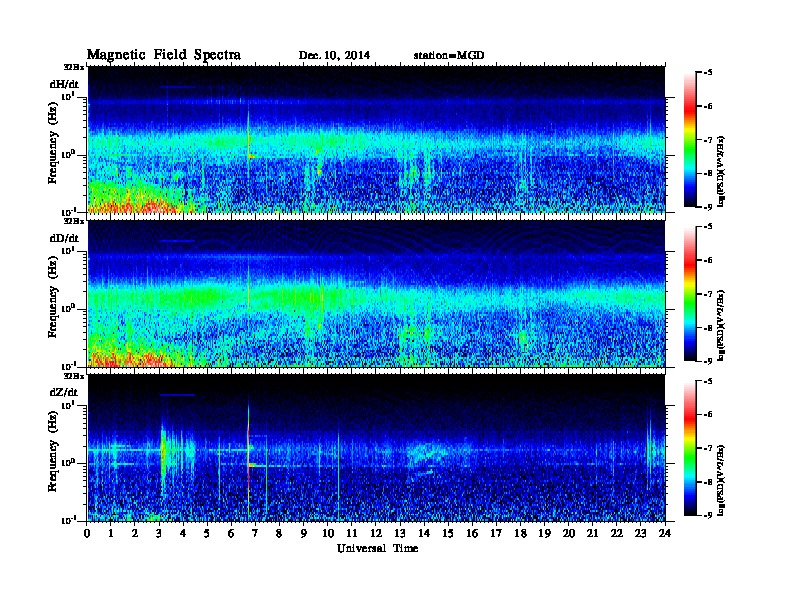Click hour tick label "0" on time axis

(87, 534)
